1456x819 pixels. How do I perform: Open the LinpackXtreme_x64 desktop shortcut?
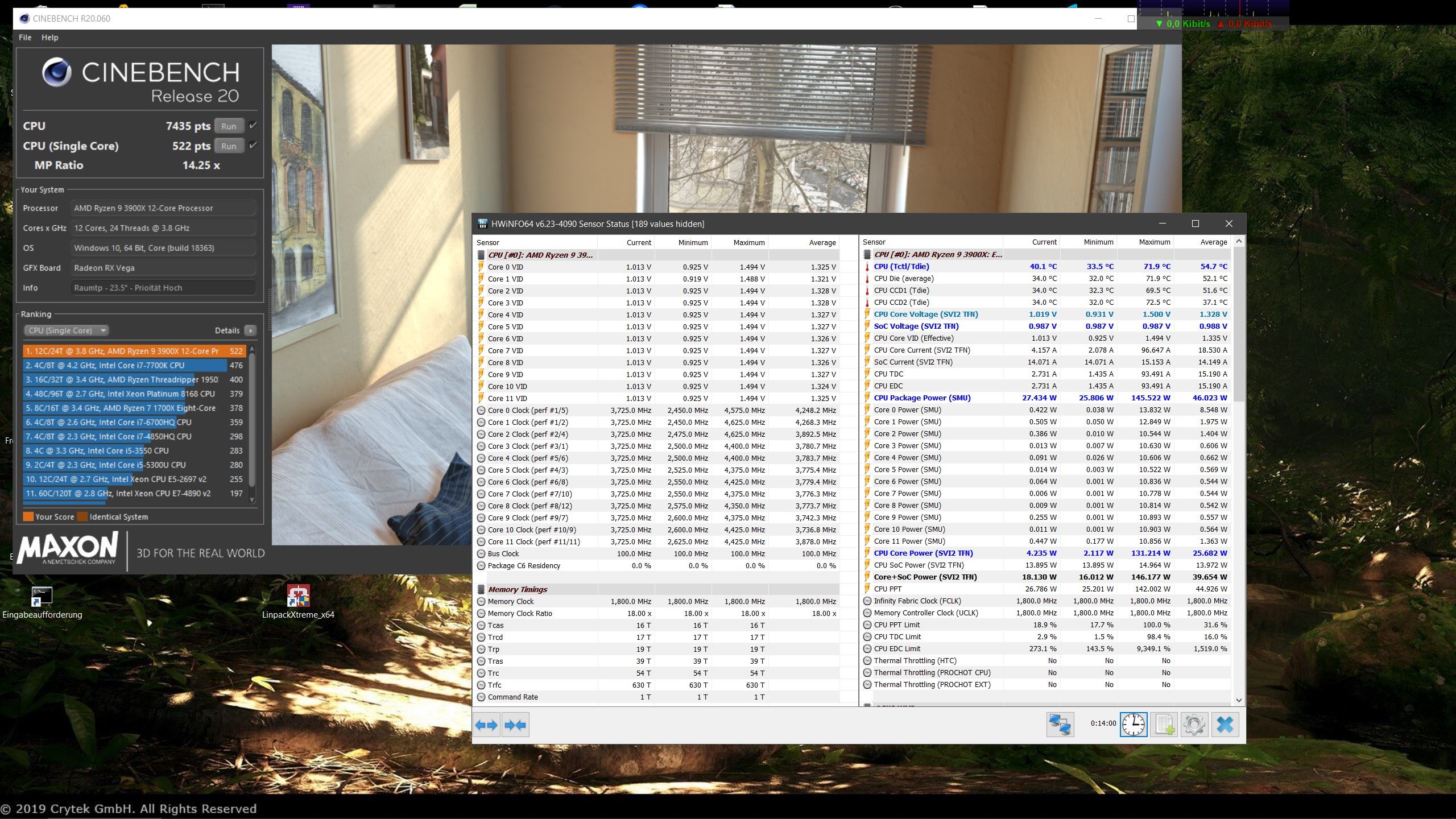298,597
